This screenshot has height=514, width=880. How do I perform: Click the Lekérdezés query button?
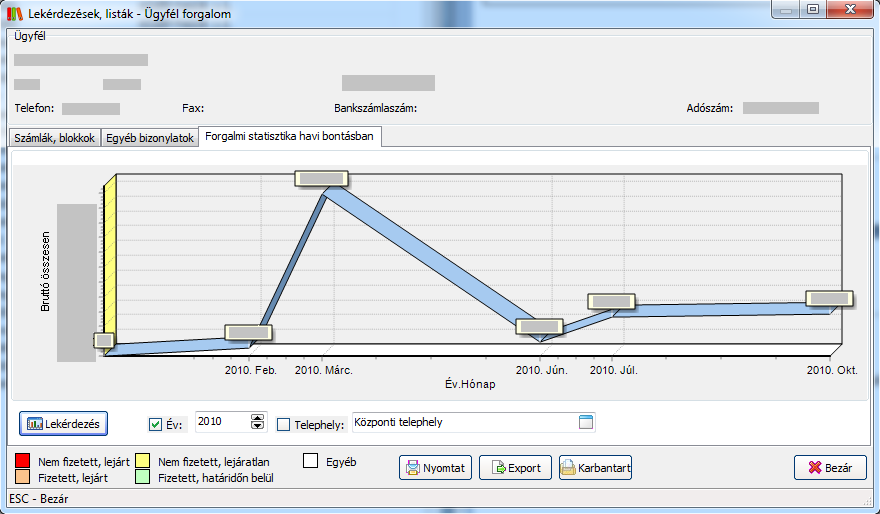tap(64, 423)
